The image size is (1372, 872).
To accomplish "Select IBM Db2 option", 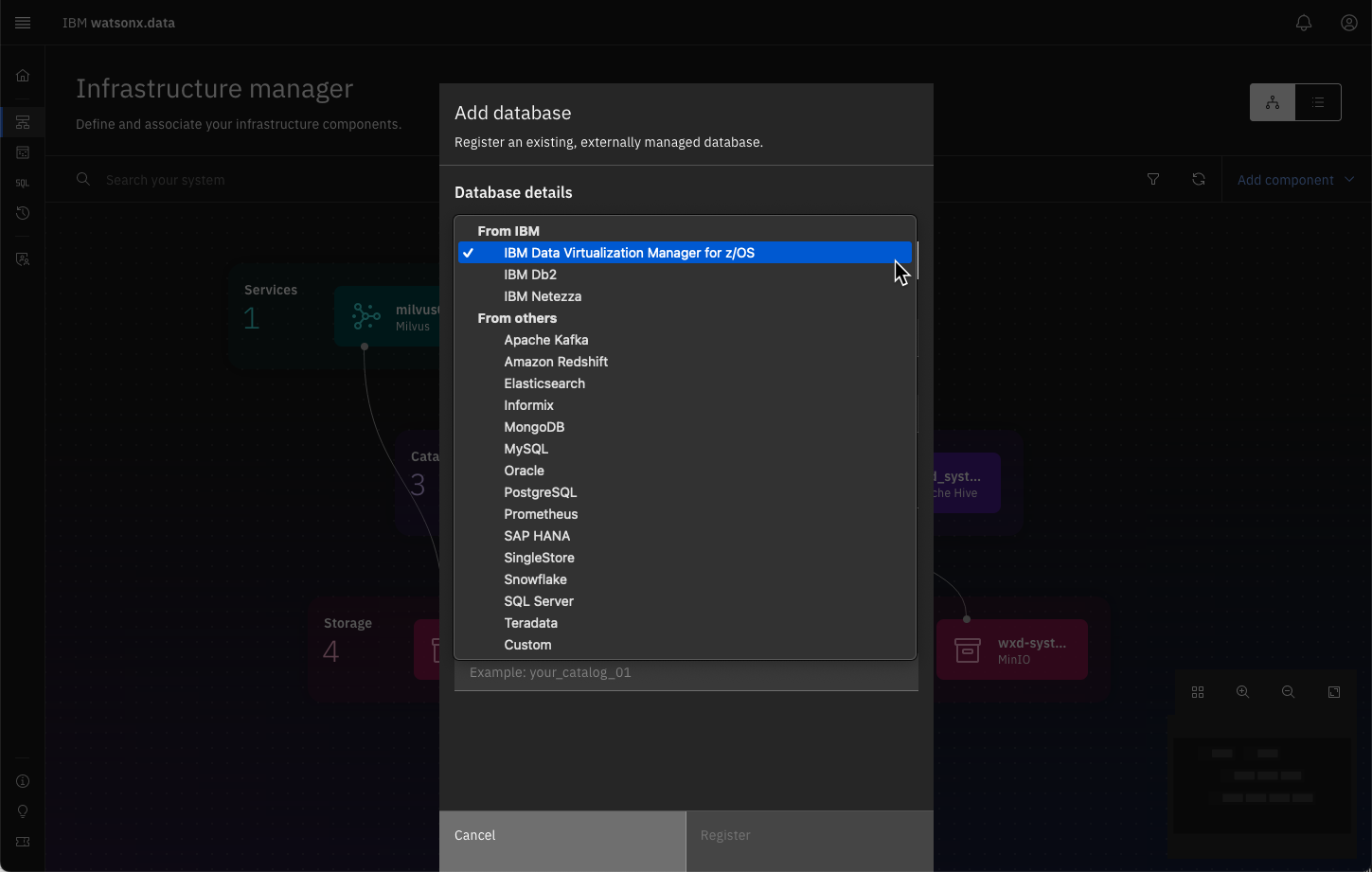I will (x=685, y=275).
